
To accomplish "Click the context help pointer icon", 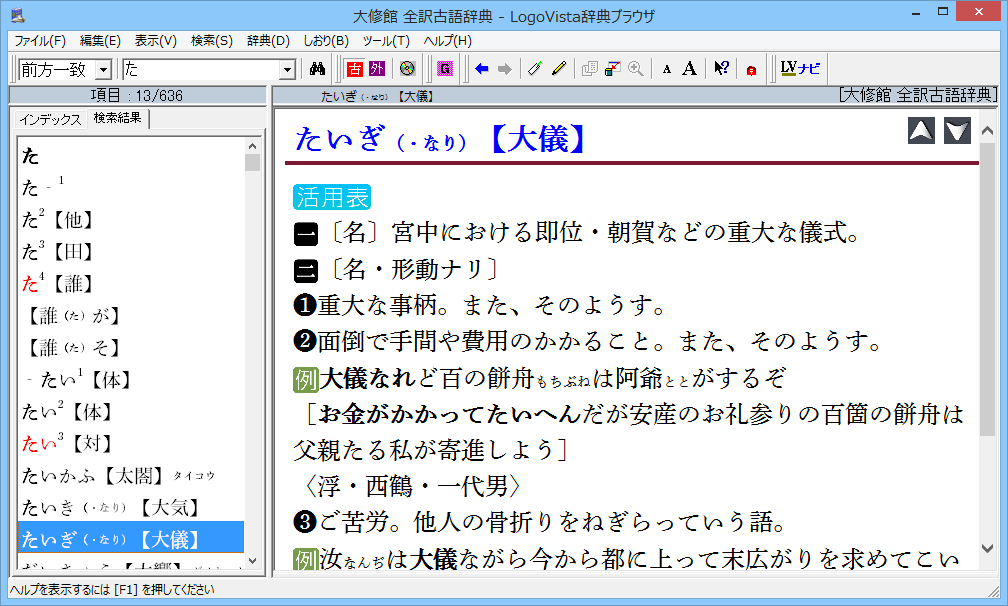I will coord(721,68).
